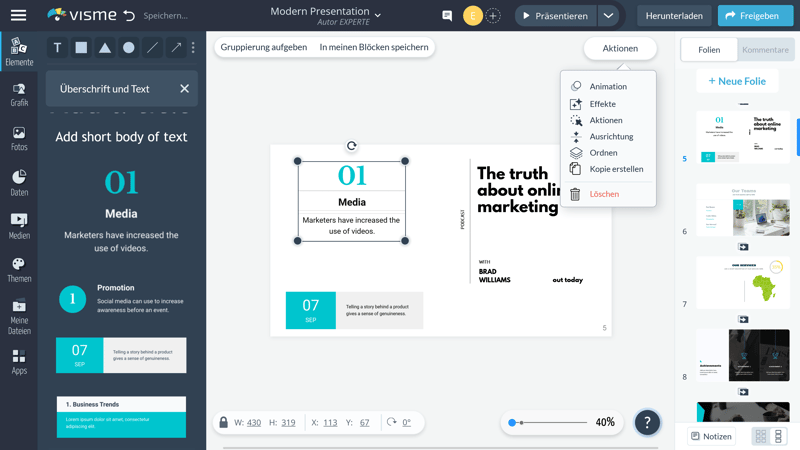Switch to list view of slides

(779, 436)
